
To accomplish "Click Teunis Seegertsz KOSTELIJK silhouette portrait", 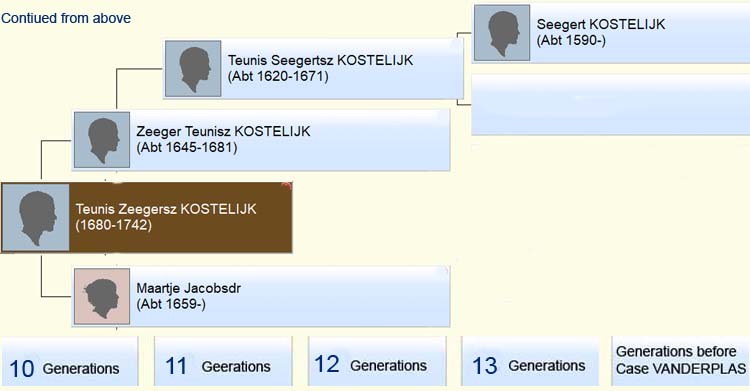I will point(193,68).
